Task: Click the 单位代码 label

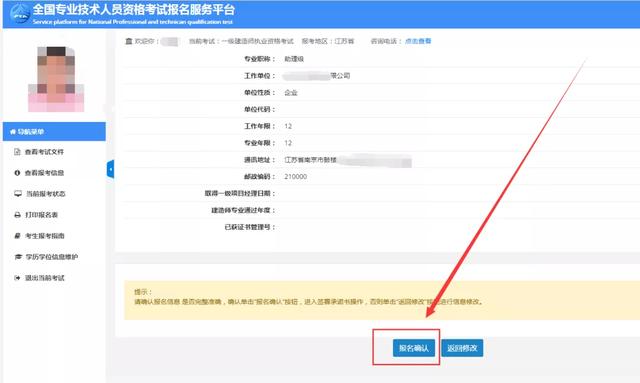Action: (259, 109)
